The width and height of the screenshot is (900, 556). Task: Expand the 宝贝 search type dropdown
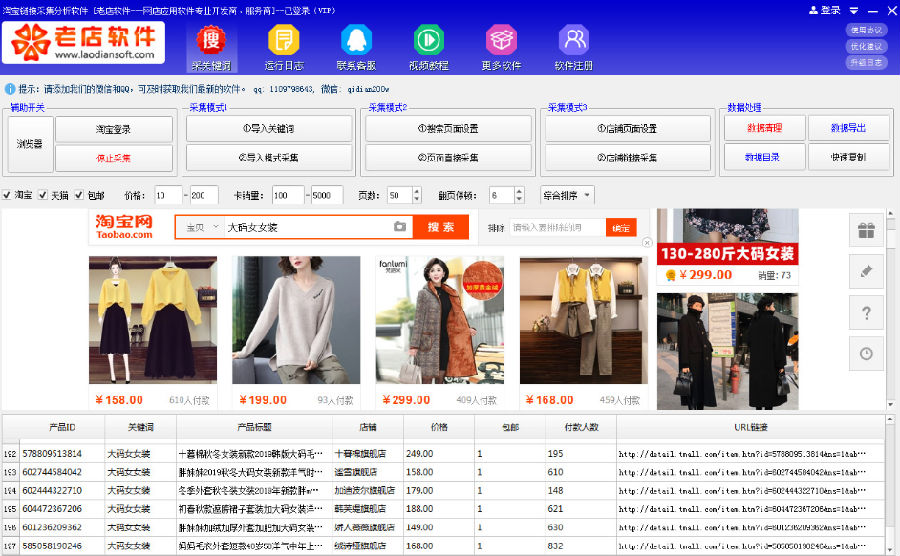click(202, 227)
